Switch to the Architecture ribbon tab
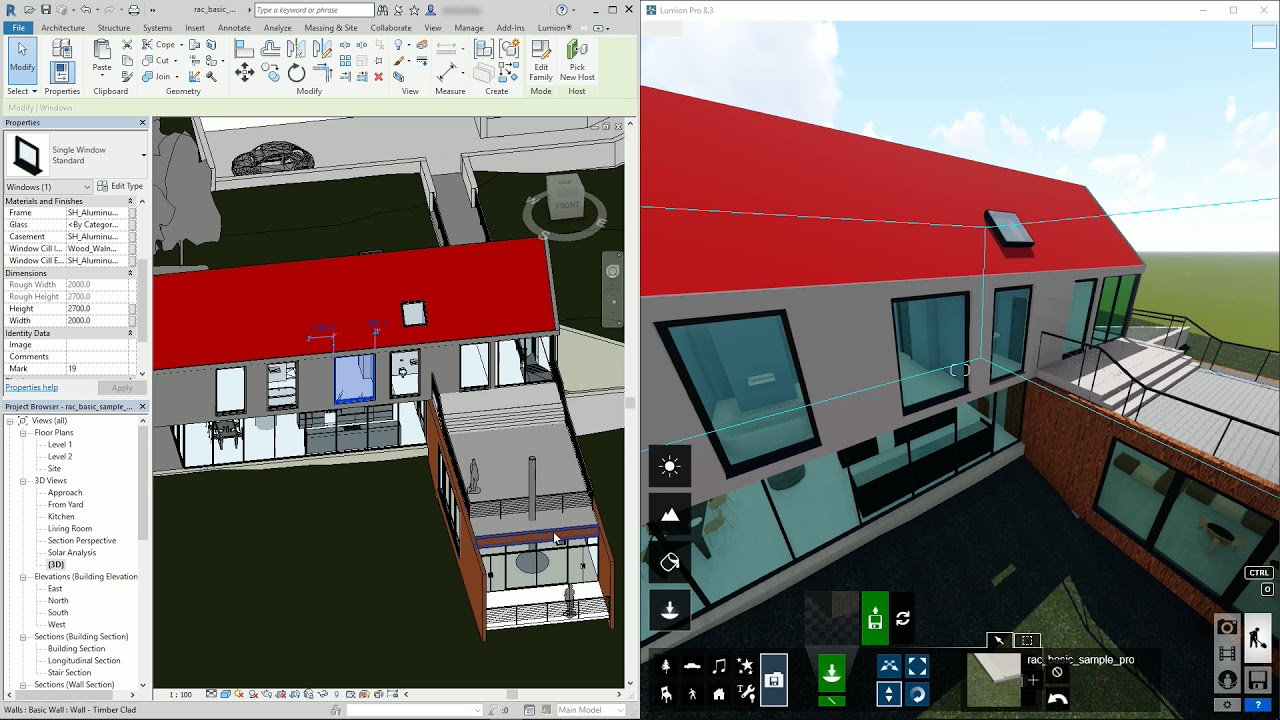The image size is (1280, 720). pyautogui.click(x=62, y=28)
